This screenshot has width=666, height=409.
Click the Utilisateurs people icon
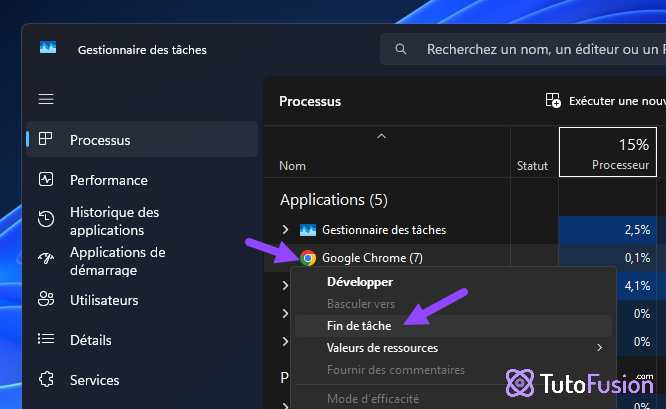click(x=46, y=299)
